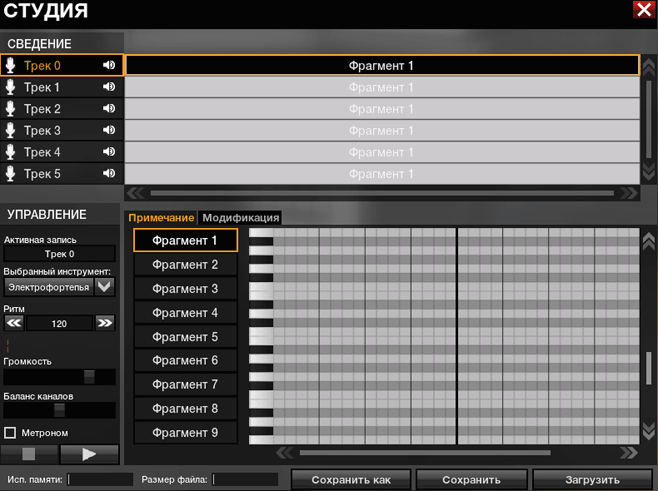Click the microphone icon on Трек 2
Screen dimensions: 658x491
pos(10,109)
